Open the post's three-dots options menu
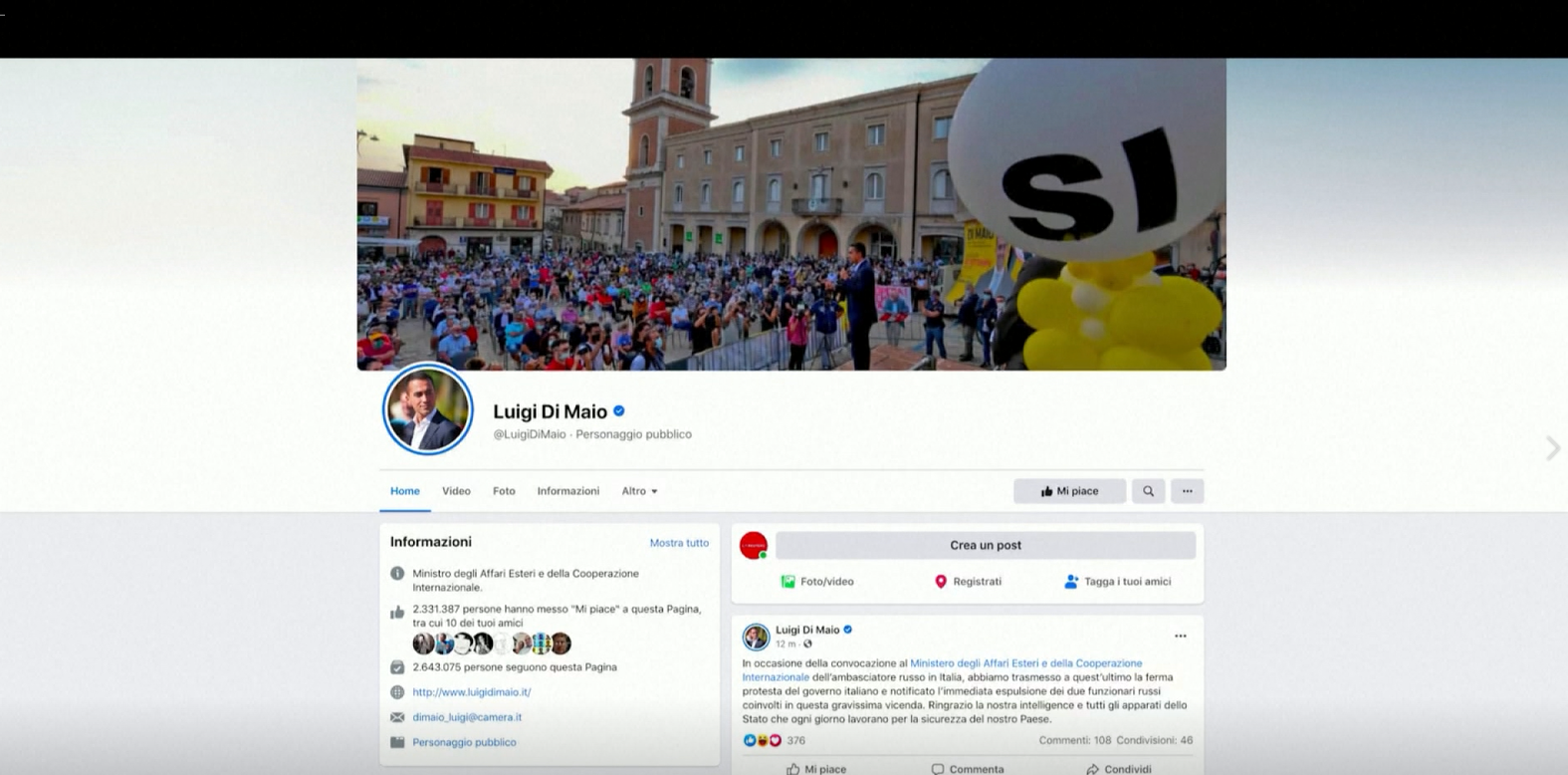The height and width of the screenshot is (775, 1568). (1180, 636)
